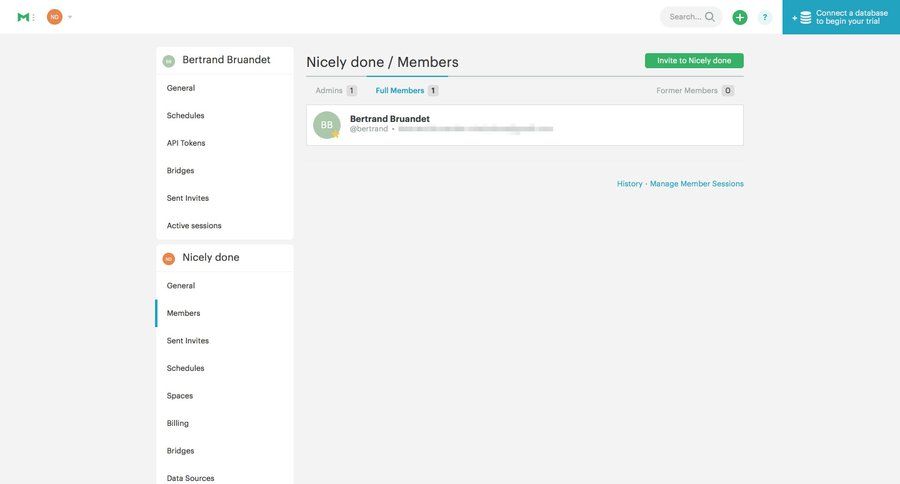Open the help question mark icon
The width and height of the screenshot is (900, 484).
coord(765,17)
